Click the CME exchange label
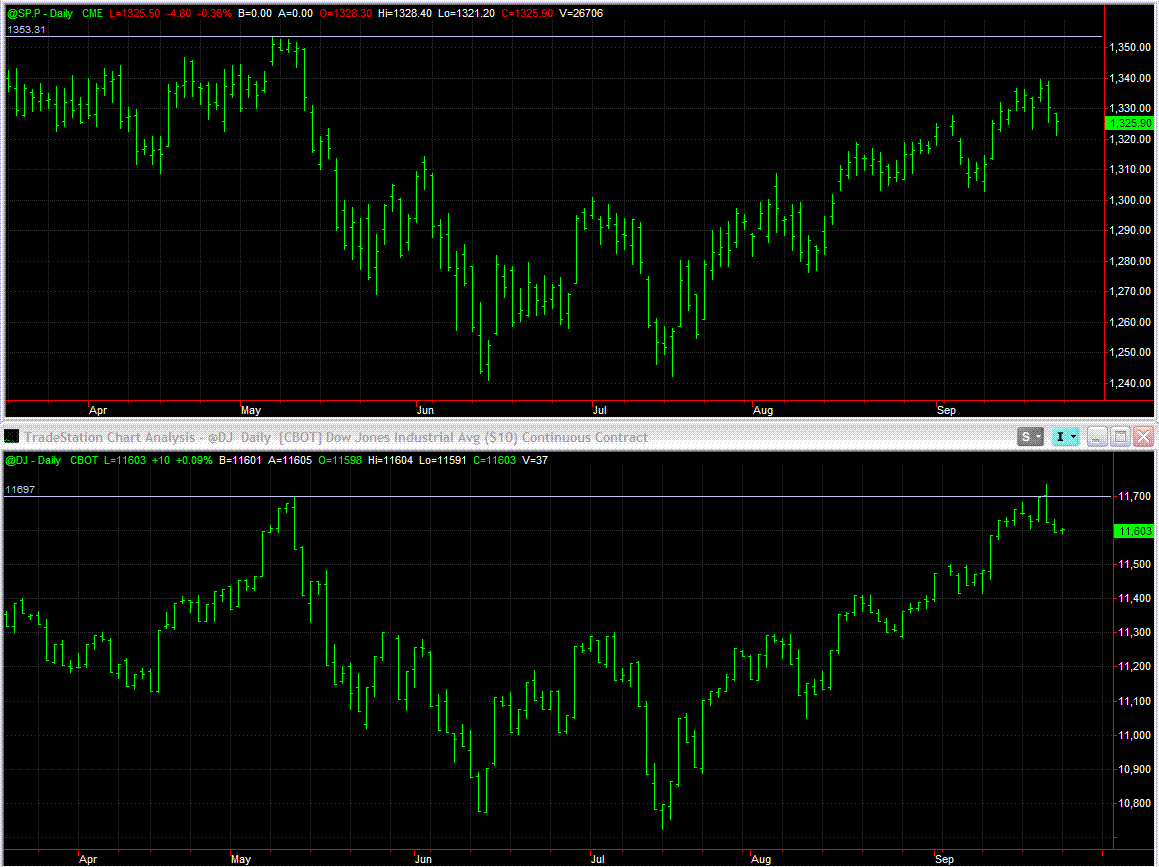The height and width of the screenshot is (867, 1159). (x=92, y=13)
